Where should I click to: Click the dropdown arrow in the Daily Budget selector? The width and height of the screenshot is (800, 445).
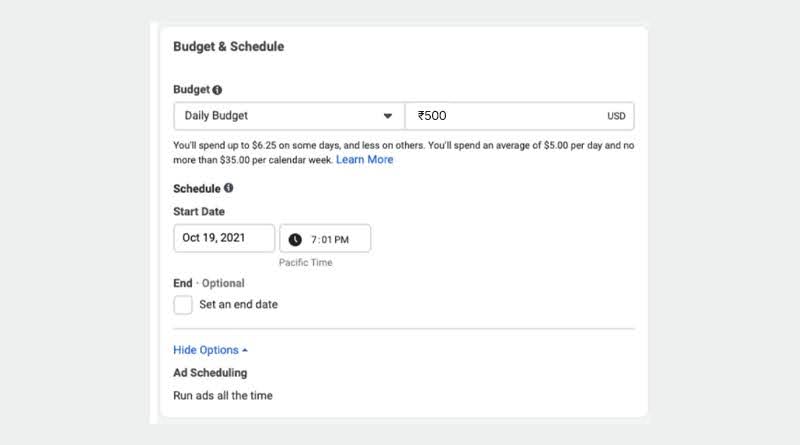388,116
